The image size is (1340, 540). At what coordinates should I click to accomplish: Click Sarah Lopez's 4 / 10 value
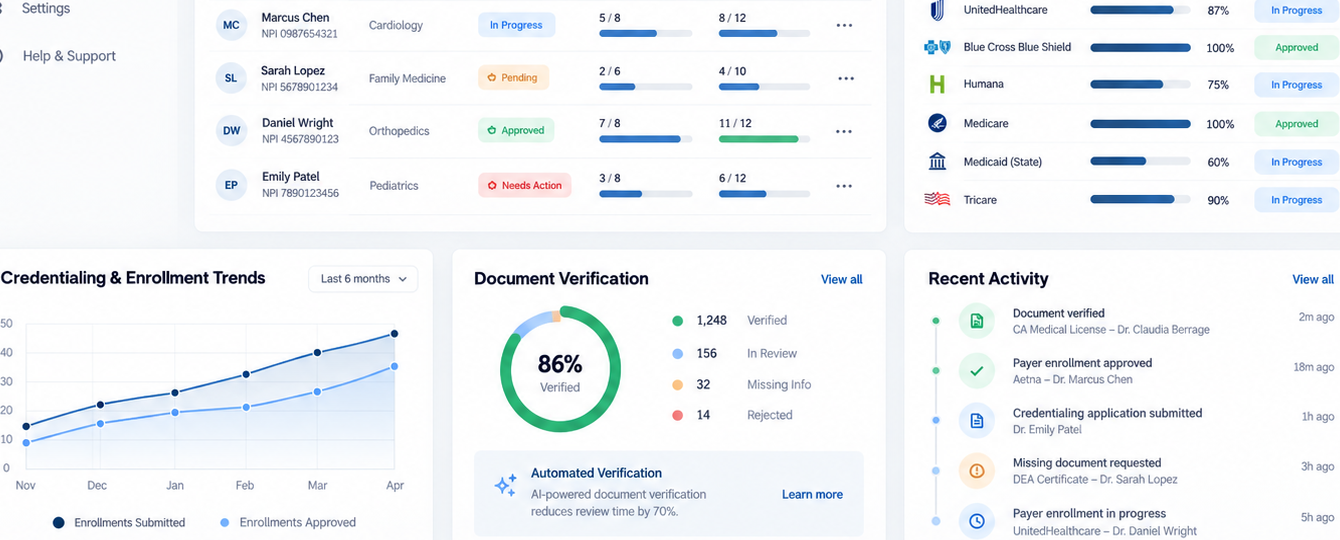(x=732, y=71)
